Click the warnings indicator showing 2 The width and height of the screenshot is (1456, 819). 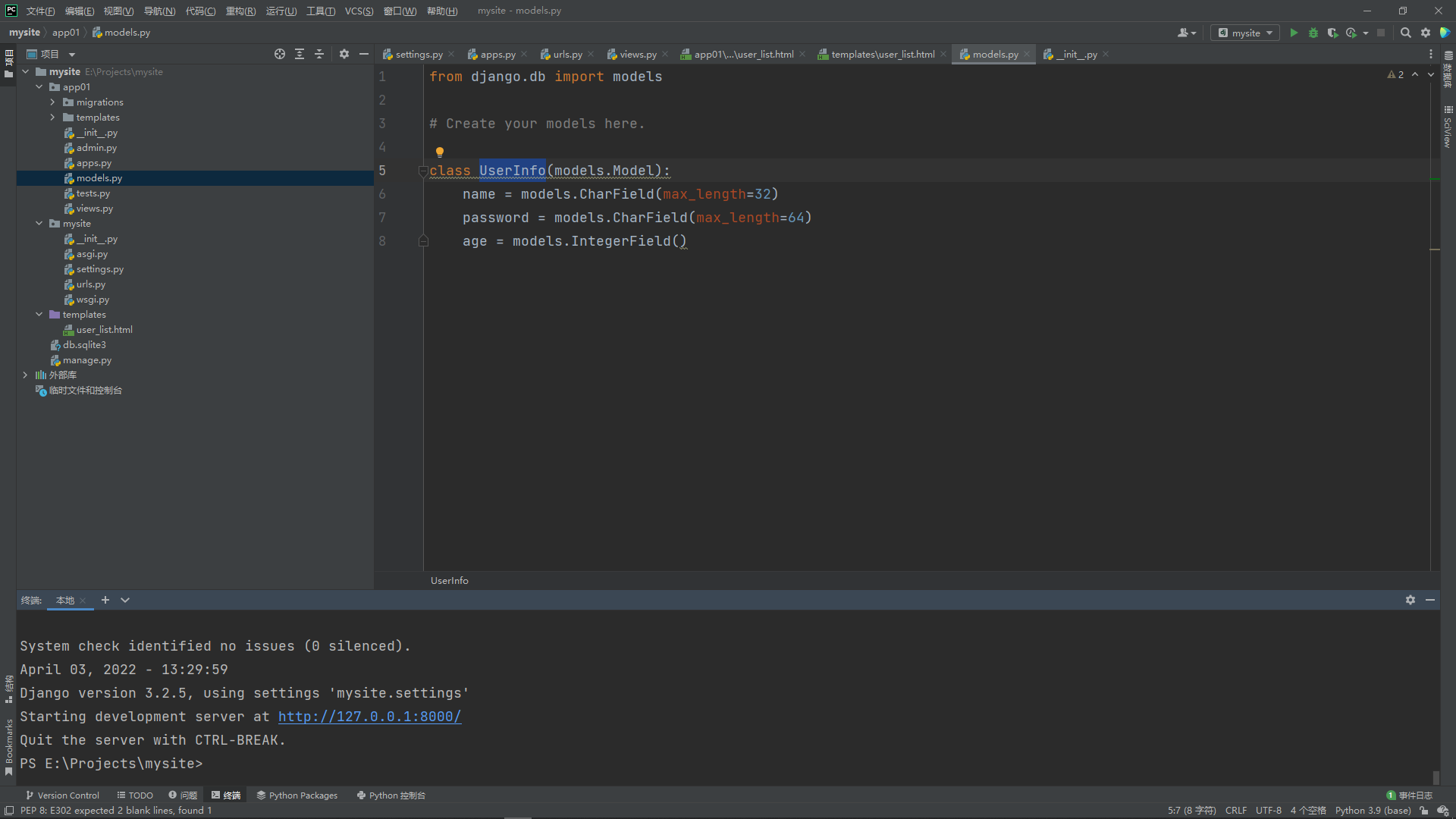coord(1395,74)
